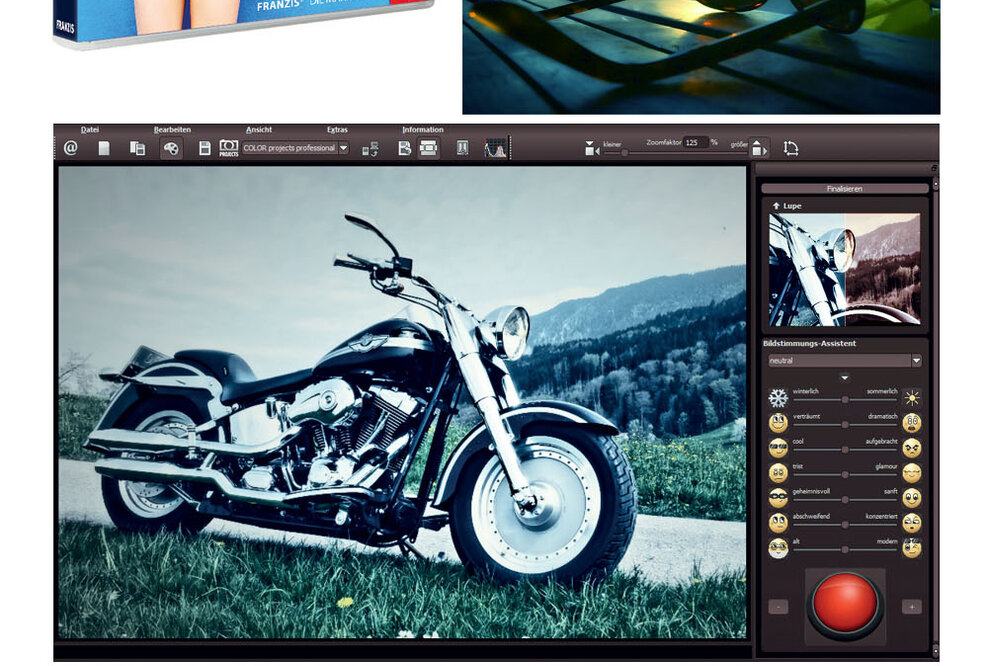The width and height of the screenshot is (988, 666).
Task: Open the Extras menu
Action: click(337, 129)
